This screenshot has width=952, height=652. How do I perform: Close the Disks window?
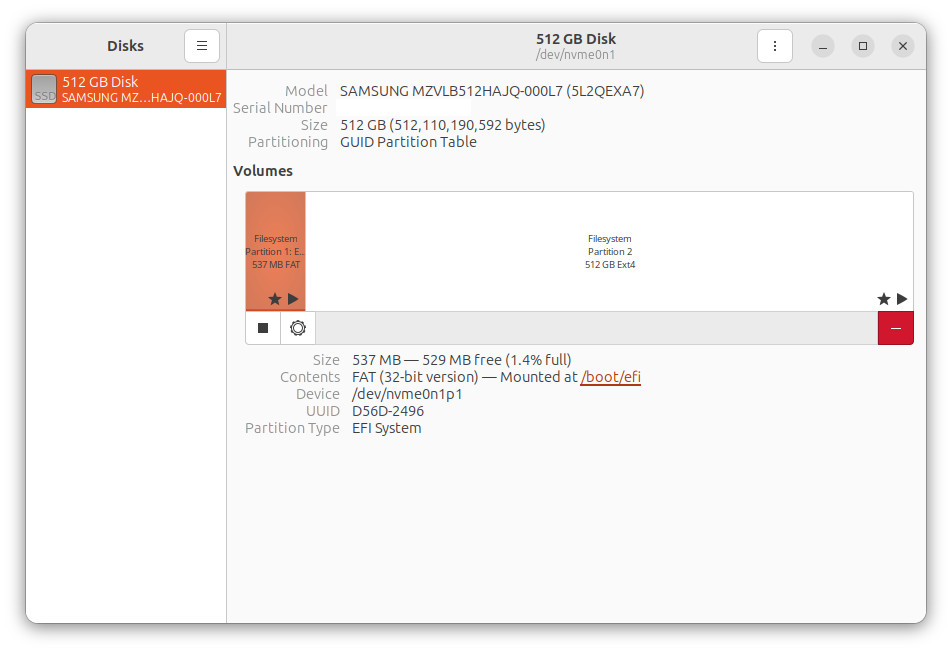903,46
